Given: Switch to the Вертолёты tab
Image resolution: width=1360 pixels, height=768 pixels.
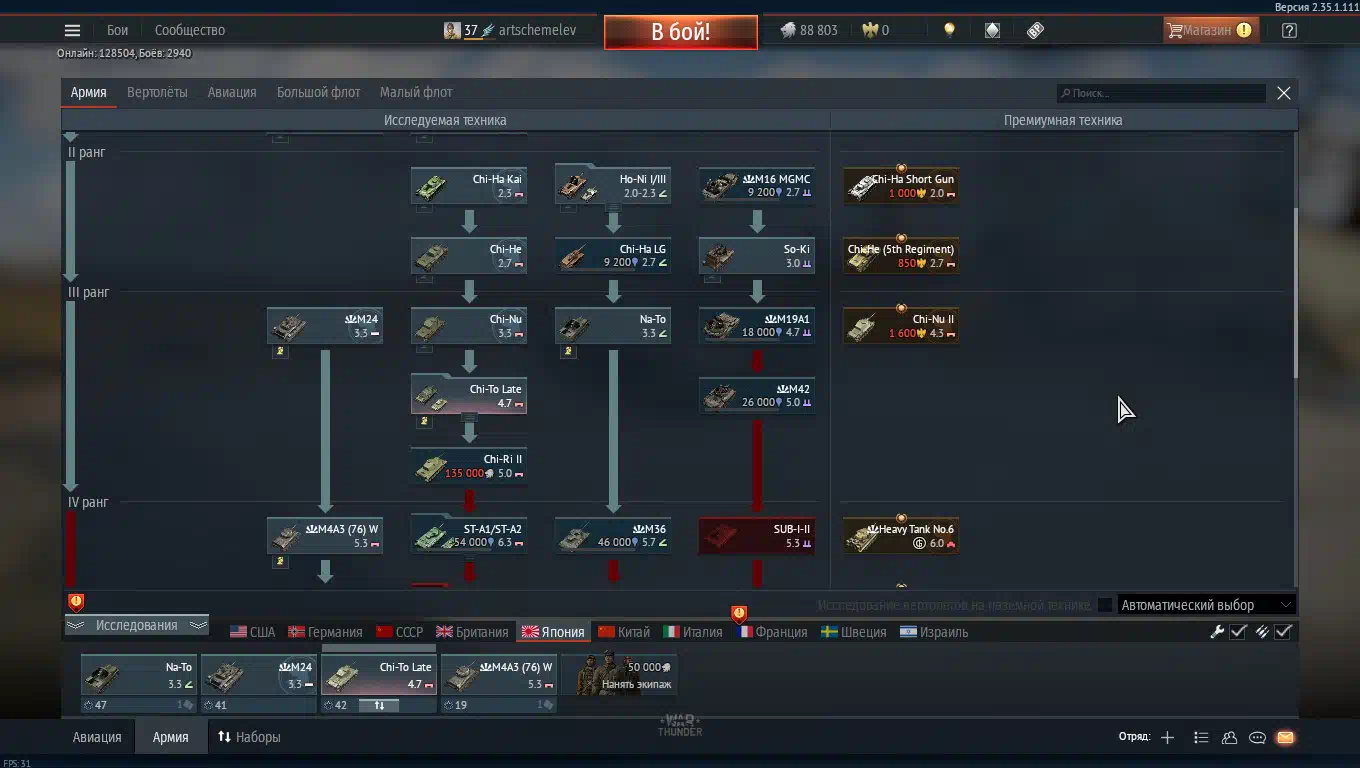Looking at the screenshot, I should point(157,92).
